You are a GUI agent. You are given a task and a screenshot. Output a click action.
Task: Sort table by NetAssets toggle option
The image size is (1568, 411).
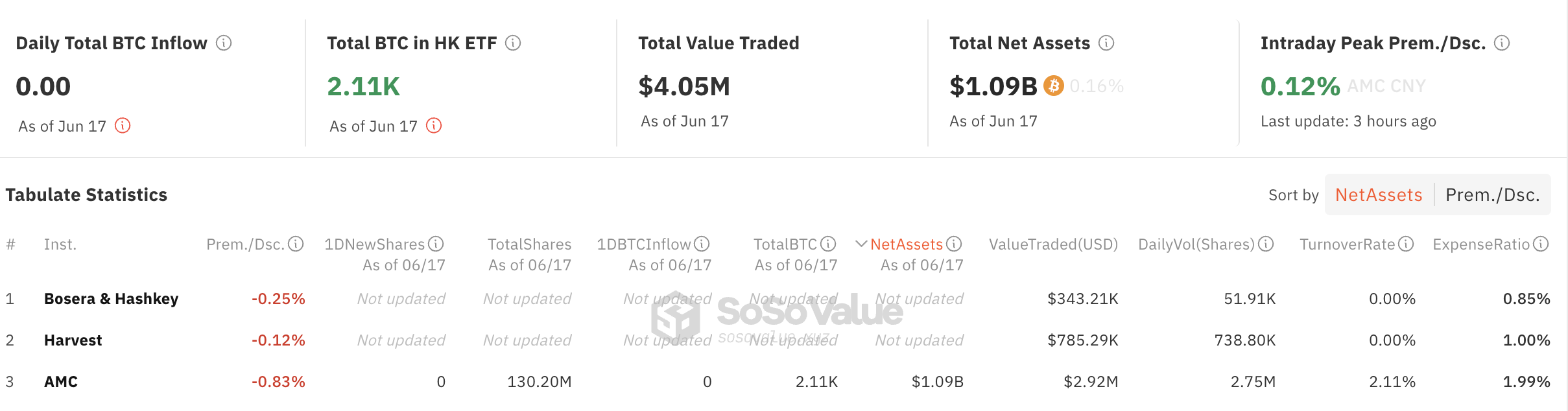point(1379,194)
